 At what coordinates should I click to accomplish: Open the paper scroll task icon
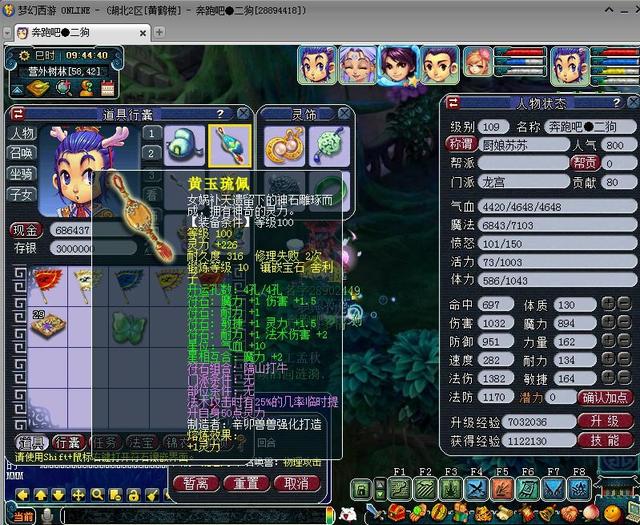[x=504, y=513]
